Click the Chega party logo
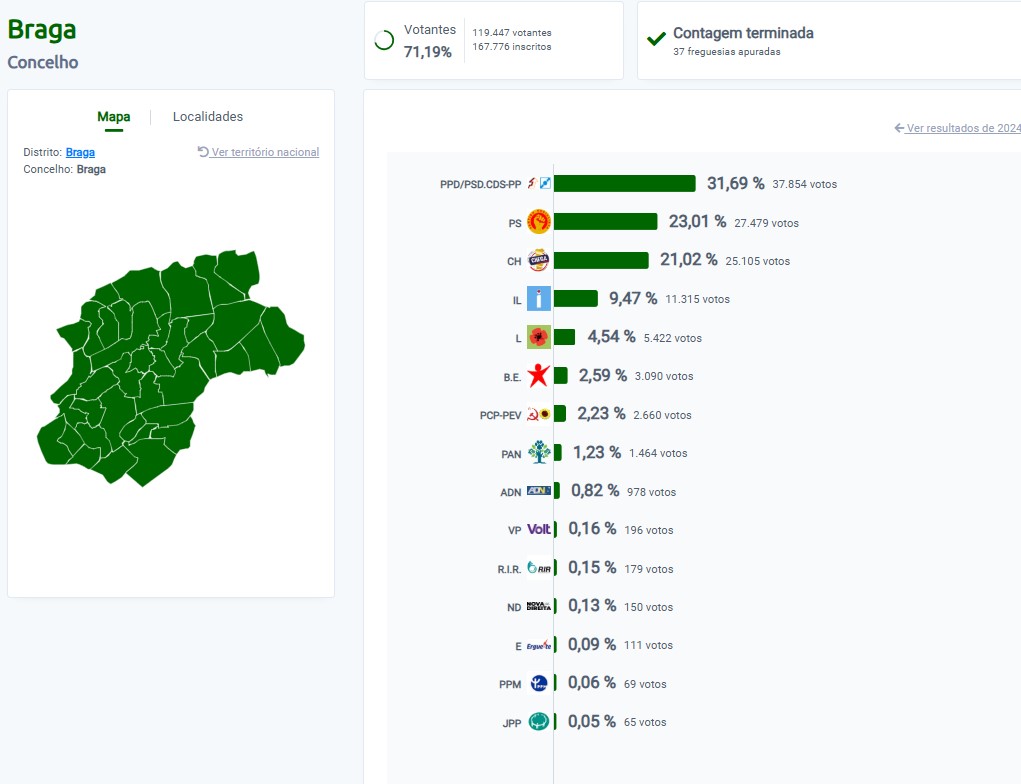The width and height of the screenshot is (1021, 784). pos(538,260)
